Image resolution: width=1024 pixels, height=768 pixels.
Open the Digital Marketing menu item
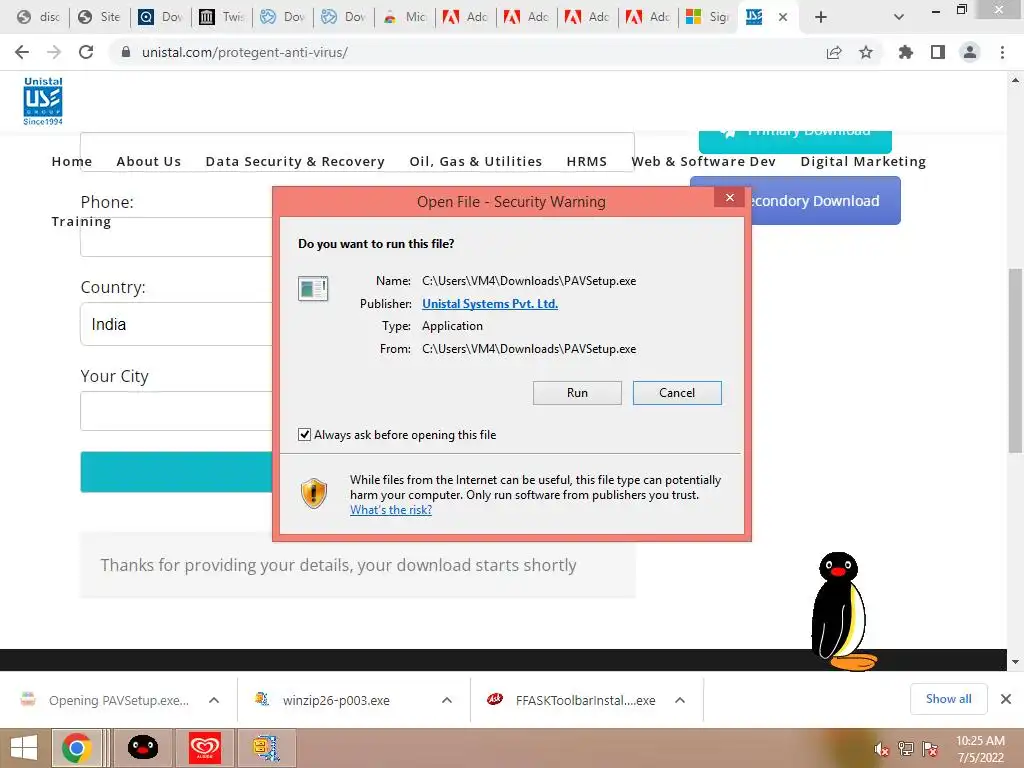(x=863, y=161)
